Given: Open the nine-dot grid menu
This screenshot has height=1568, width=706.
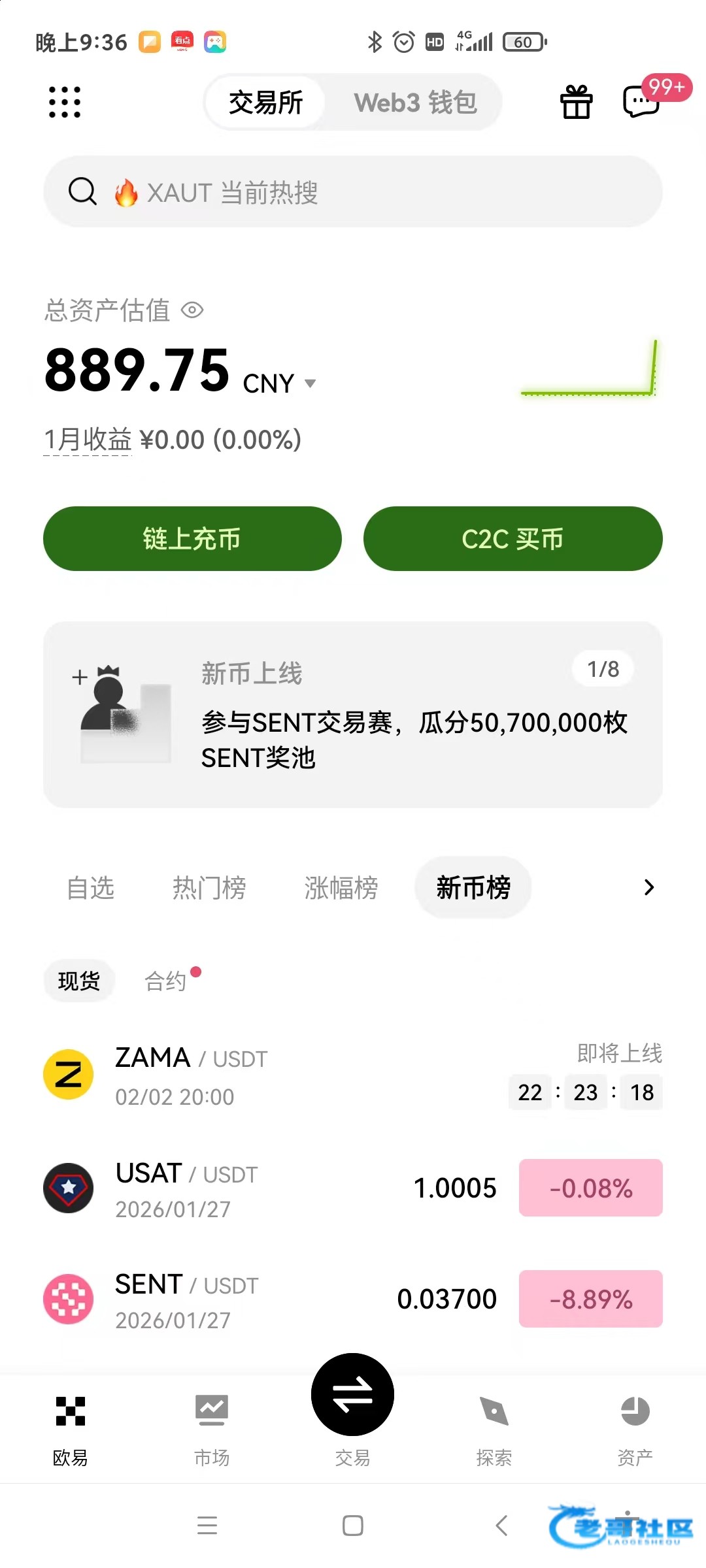Looking at the screenshot, I should coord(65,102).
